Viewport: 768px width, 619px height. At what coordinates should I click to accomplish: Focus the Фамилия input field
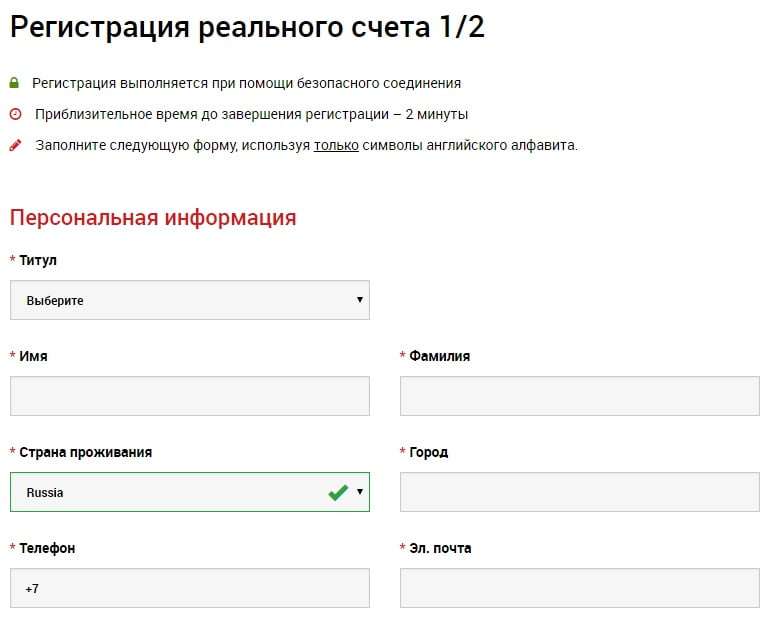(580, 396)
